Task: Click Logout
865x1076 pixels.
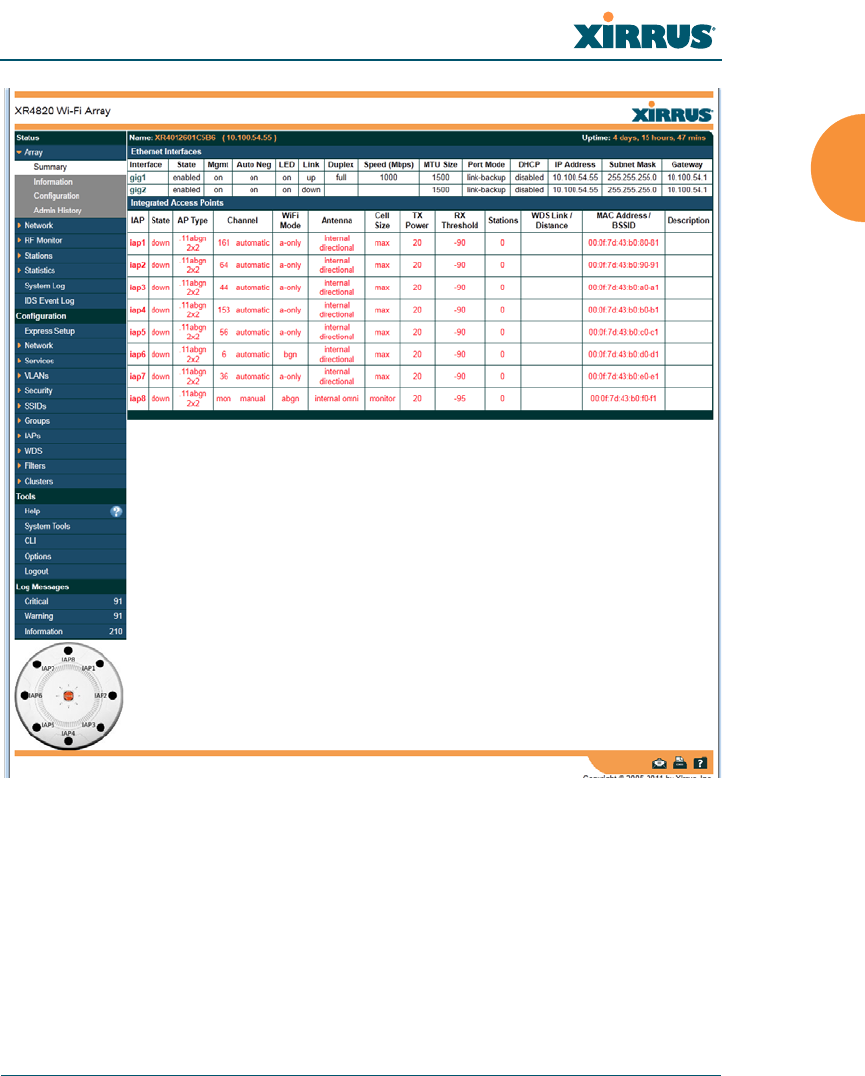Action: [36, 571]
